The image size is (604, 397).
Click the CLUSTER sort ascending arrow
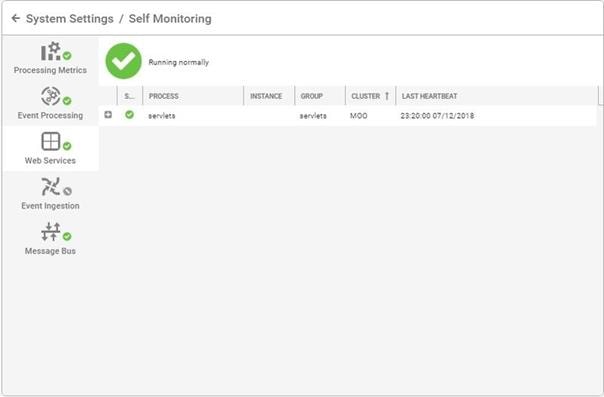(387, 96)
